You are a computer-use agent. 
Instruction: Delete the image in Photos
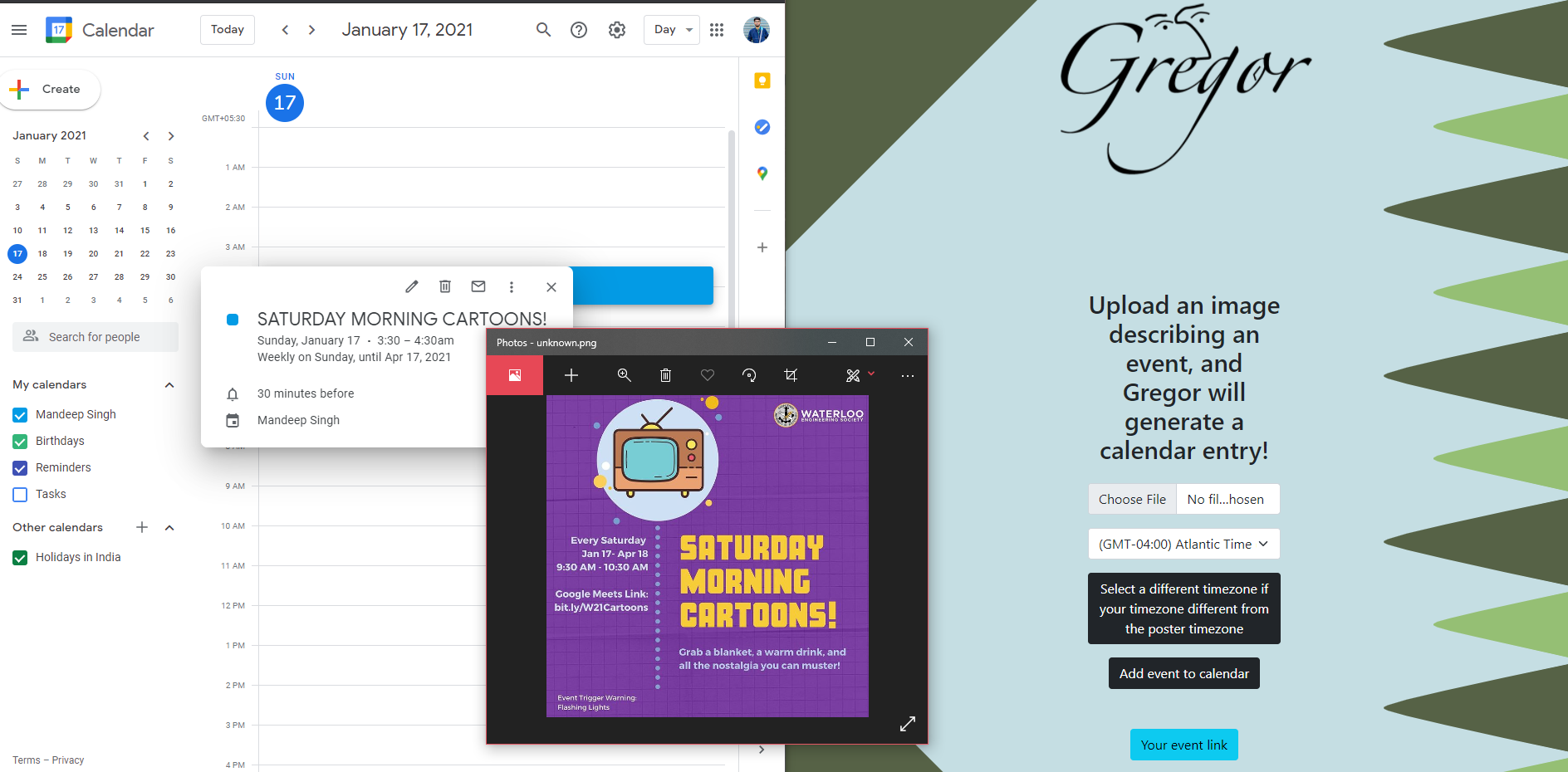point(665,375)
